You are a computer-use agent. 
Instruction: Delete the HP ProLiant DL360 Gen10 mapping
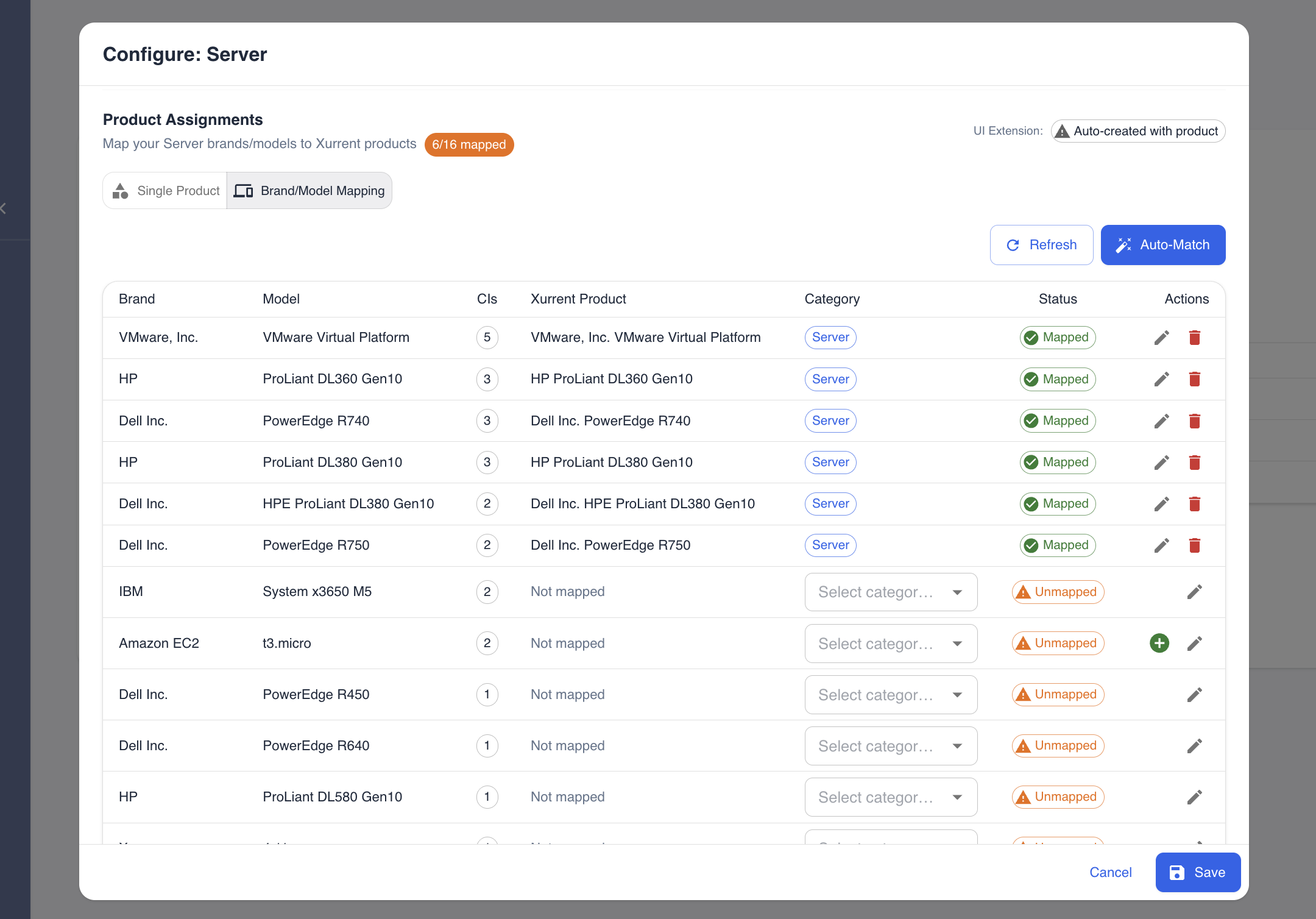[x=1194, y=379]
